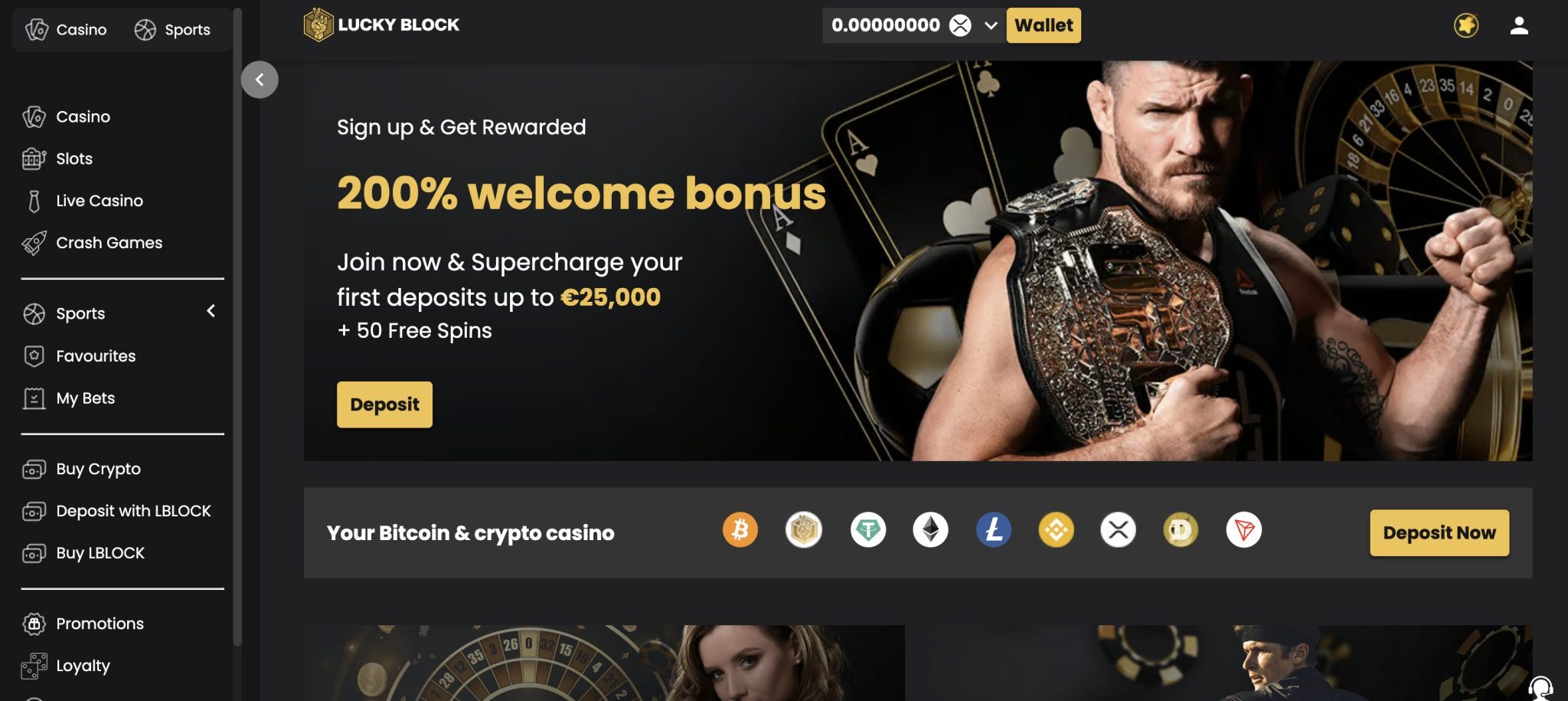
Task: Click the Deposit button on the banner
Action: point(384,405)
